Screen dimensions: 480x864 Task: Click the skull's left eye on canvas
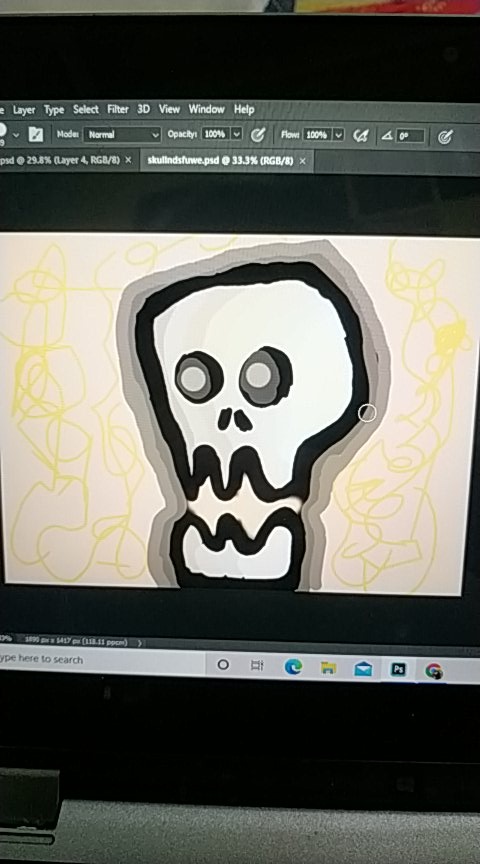point(198,377)
